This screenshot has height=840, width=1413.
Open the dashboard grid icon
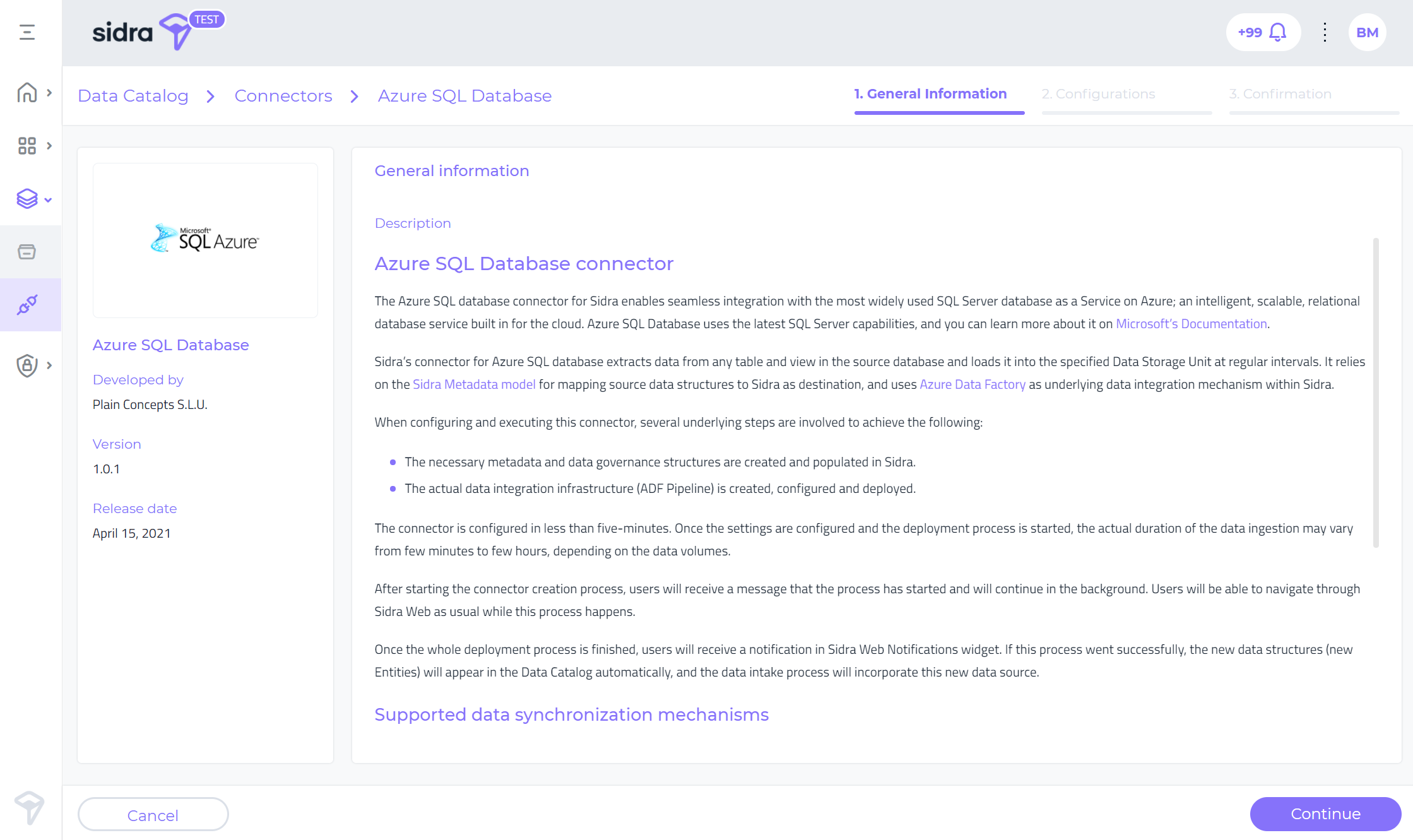coord(27,146)
